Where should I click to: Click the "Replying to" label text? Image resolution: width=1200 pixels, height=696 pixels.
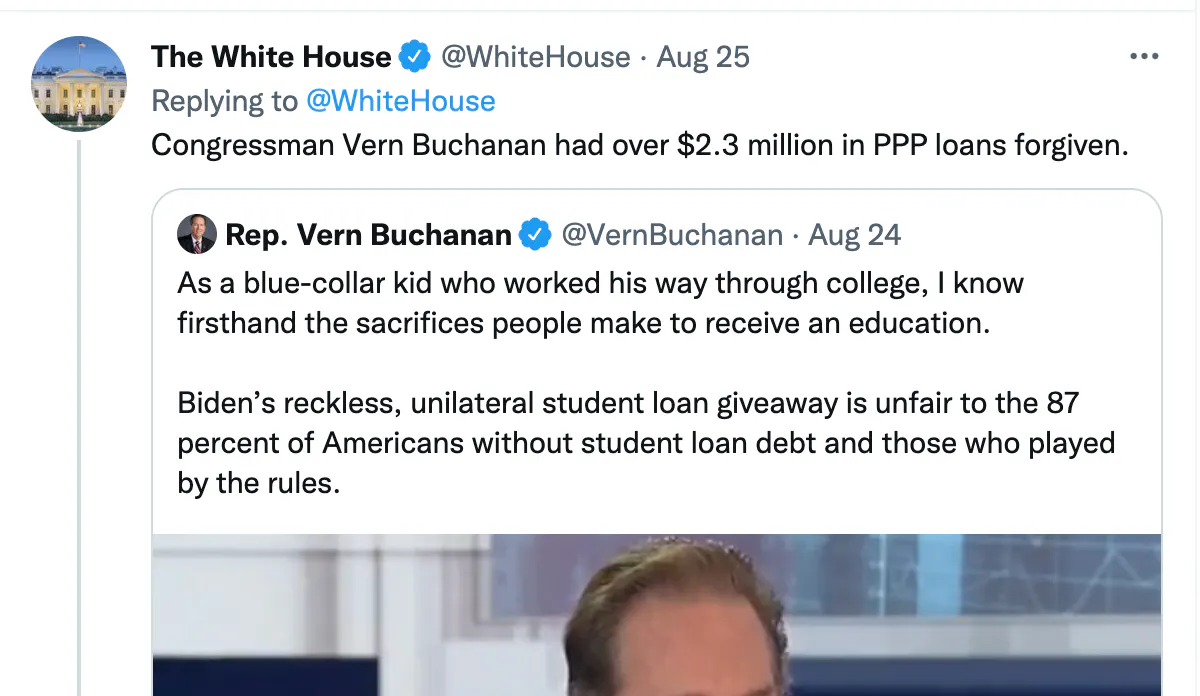[225, 101]
